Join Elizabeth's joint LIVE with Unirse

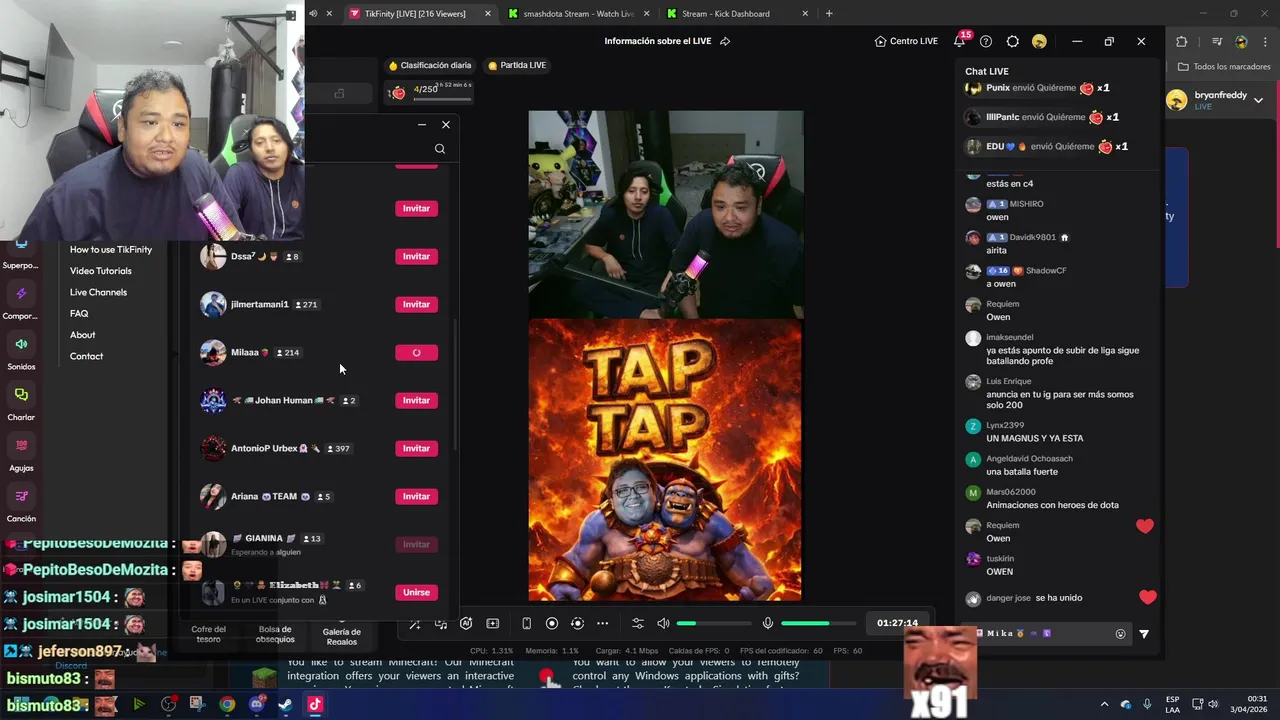(416, 592)
